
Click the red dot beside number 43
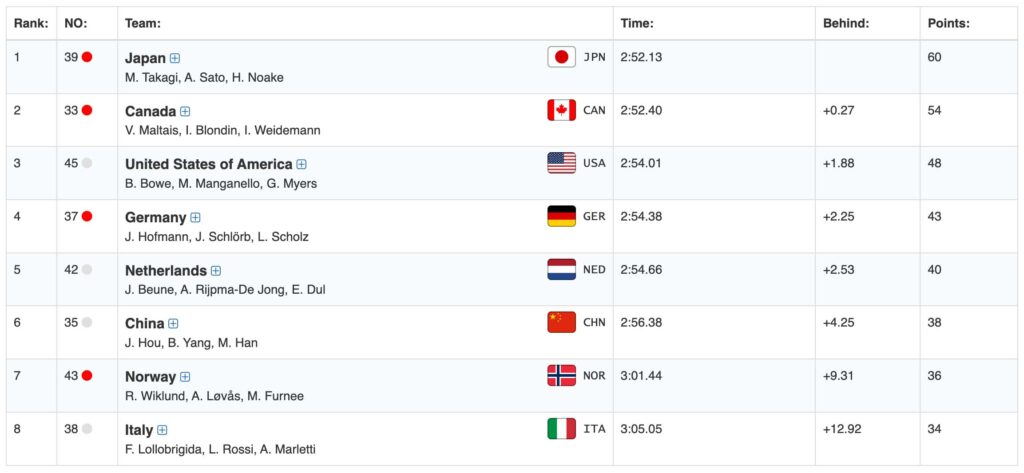87,375
